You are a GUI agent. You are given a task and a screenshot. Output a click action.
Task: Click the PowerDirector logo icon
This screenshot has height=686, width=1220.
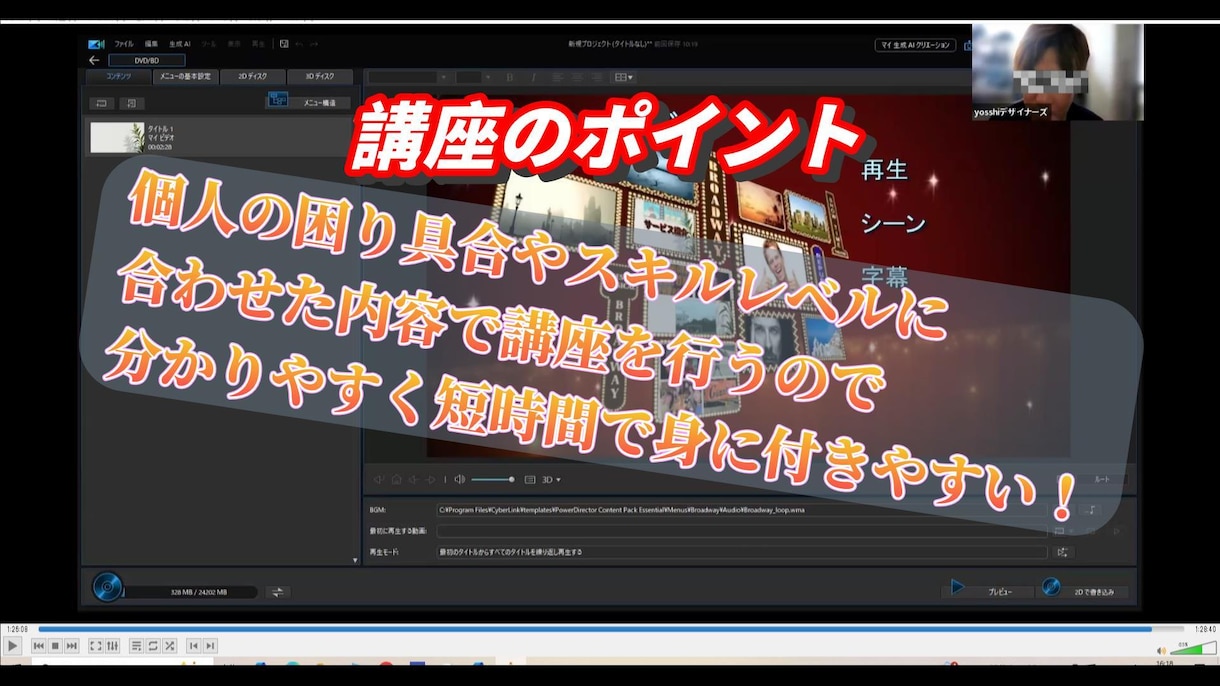[96, 44]
